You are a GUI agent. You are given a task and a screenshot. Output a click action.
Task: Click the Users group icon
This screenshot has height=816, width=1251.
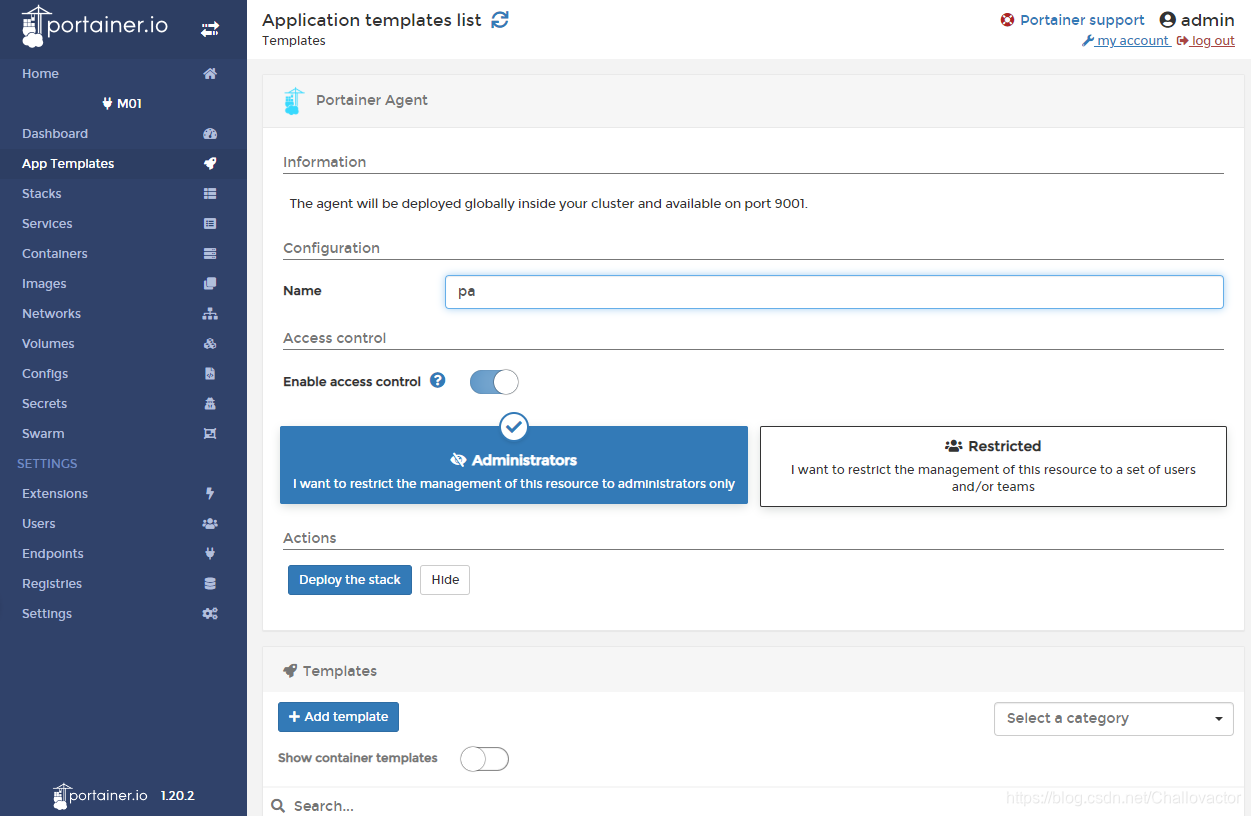coord(210,523)
